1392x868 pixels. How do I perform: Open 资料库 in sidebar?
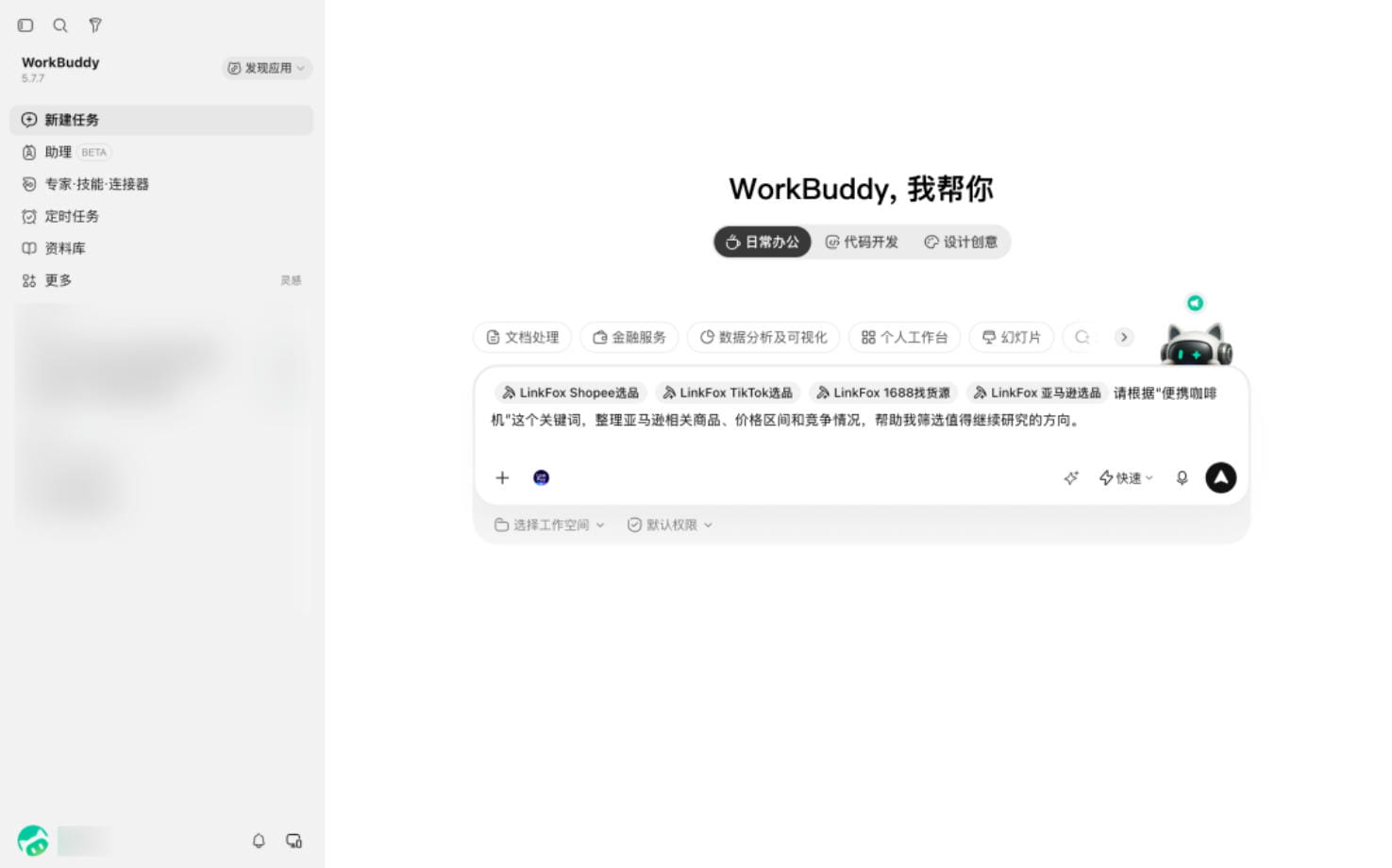pos(161,248)
